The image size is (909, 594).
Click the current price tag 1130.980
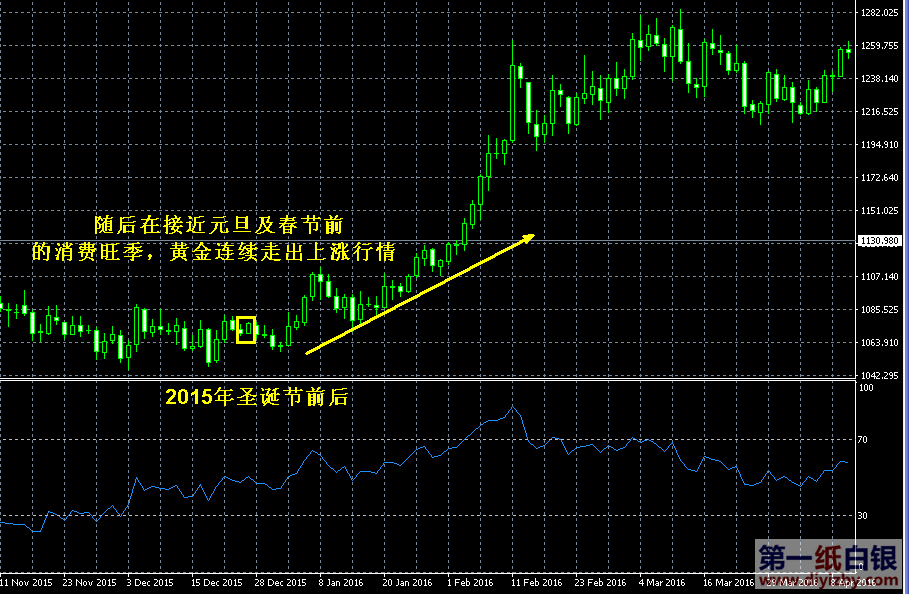[881, 241]
